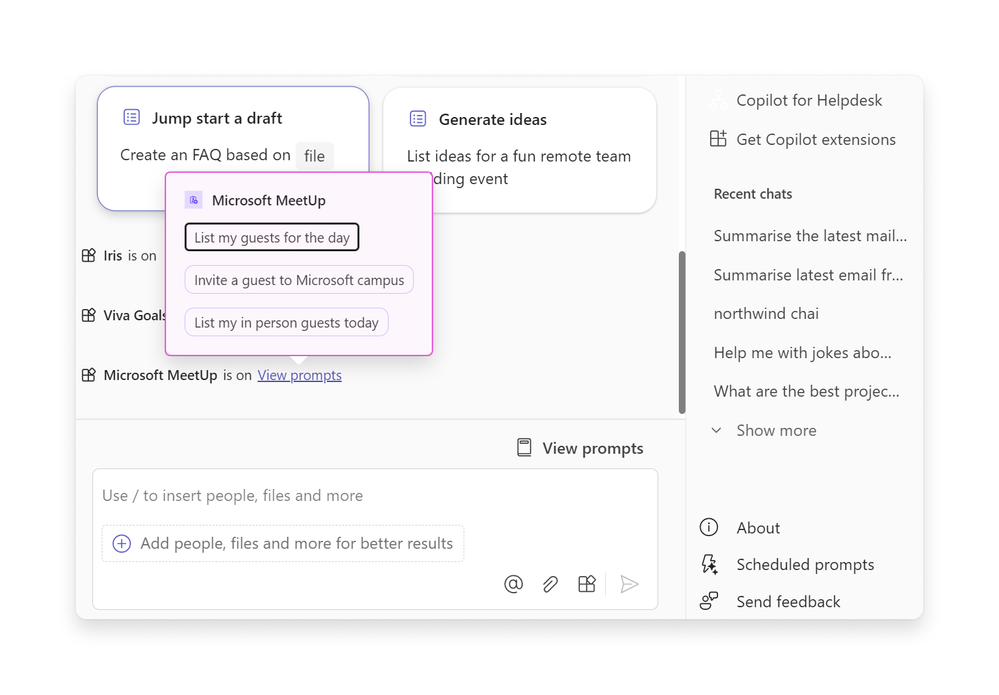Select List my guests for the day prompt
This screenshot has width=999, height=695.
[x=272, y=237]
